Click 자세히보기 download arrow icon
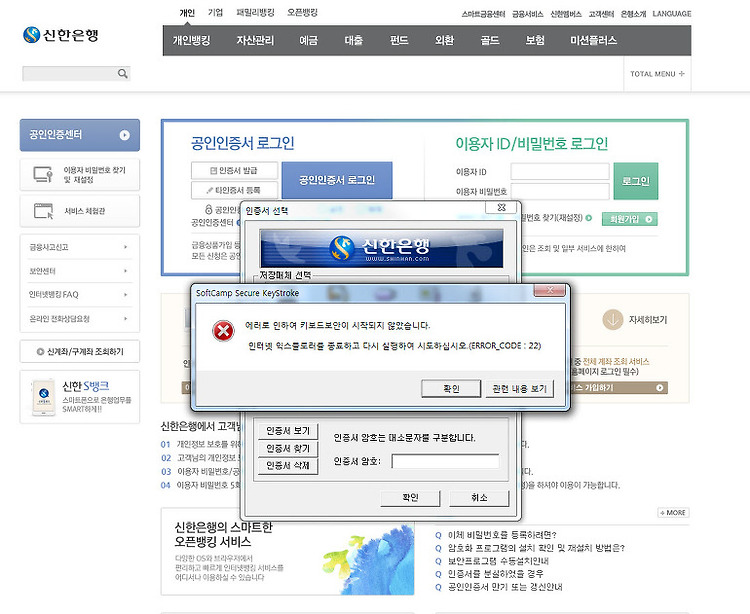This screenshot has height=614, width=750. (x=612, y=319)
